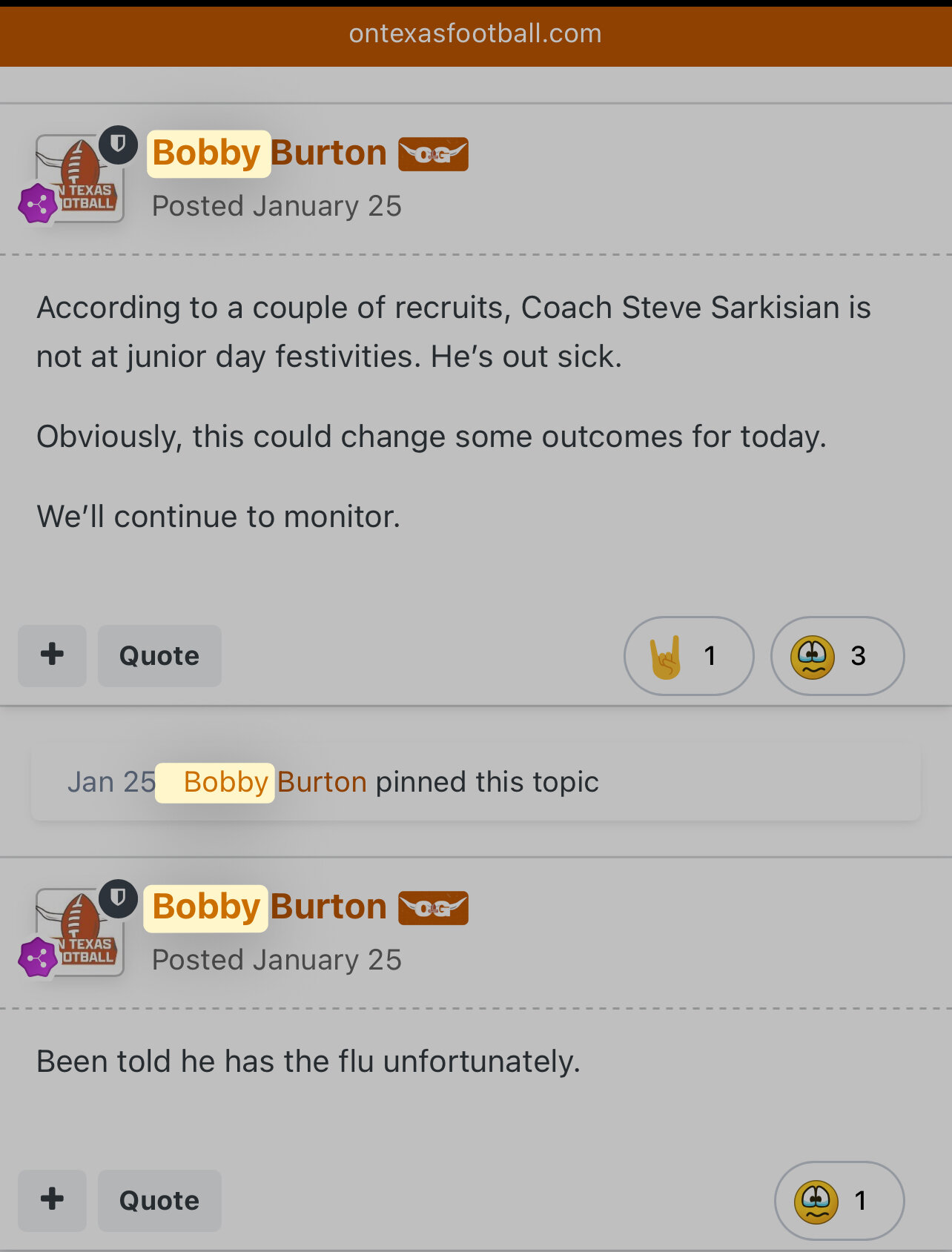The width and height of the screenshot is (952, 1252).
Task: Open Bobby Burton's profile from the second post
Action: click(x=269, y=907)
